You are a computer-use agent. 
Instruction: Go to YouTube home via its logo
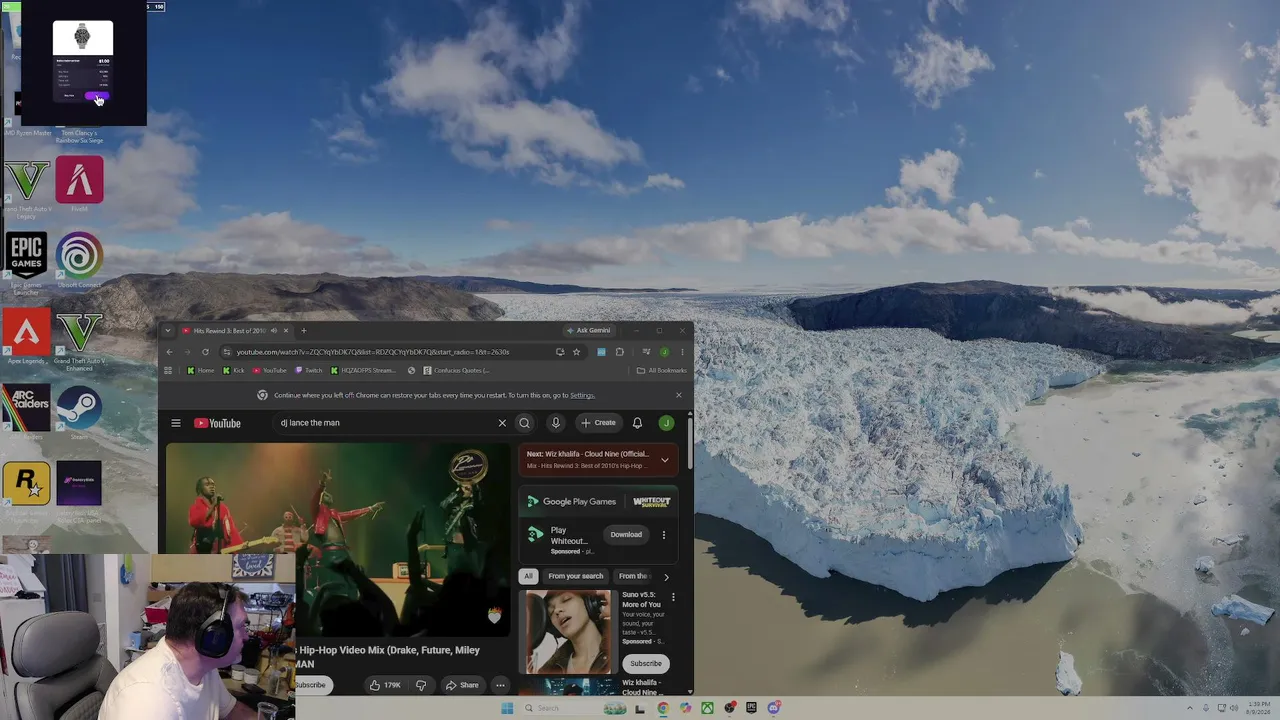[217, 423]
